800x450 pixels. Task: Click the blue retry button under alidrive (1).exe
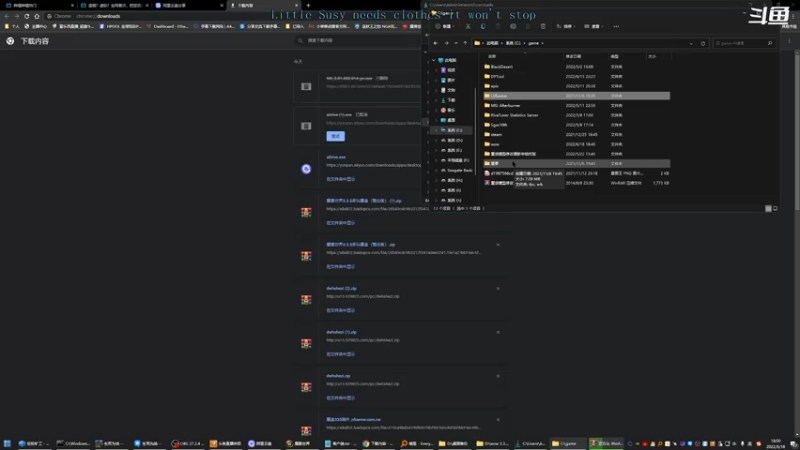[x=335, y=136]
